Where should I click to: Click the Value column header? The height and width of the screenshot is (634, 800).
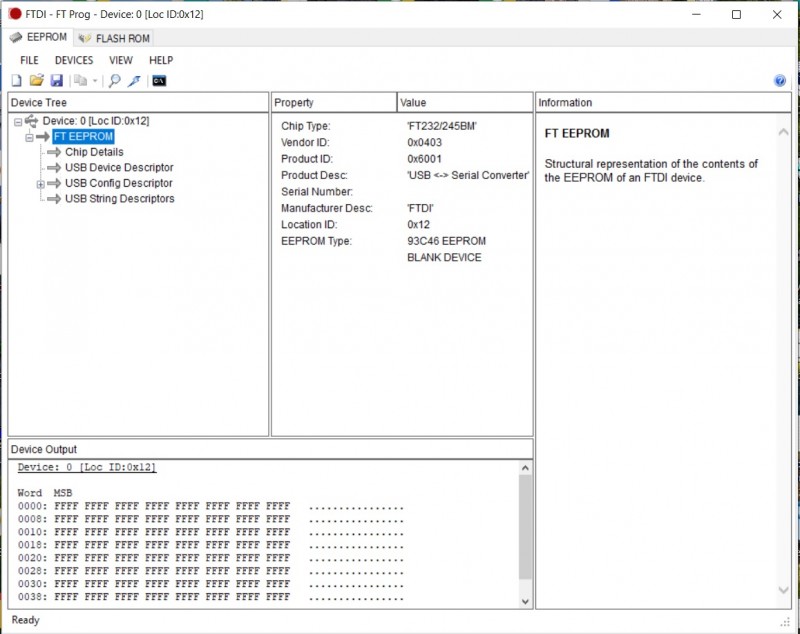(465, 103)
